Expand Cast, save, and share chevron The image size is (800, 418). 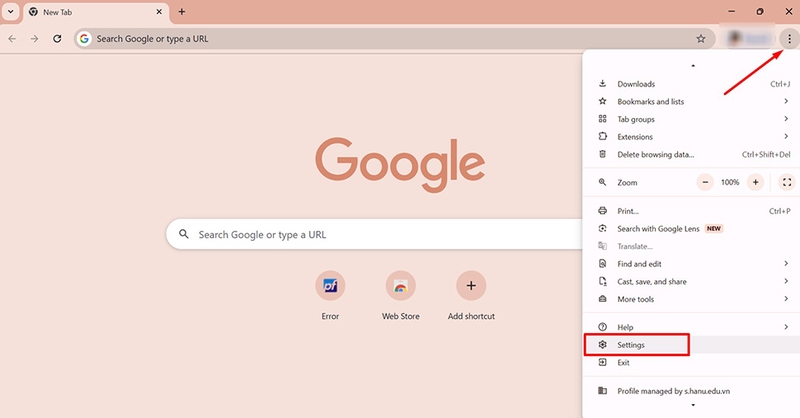point(786,281)
